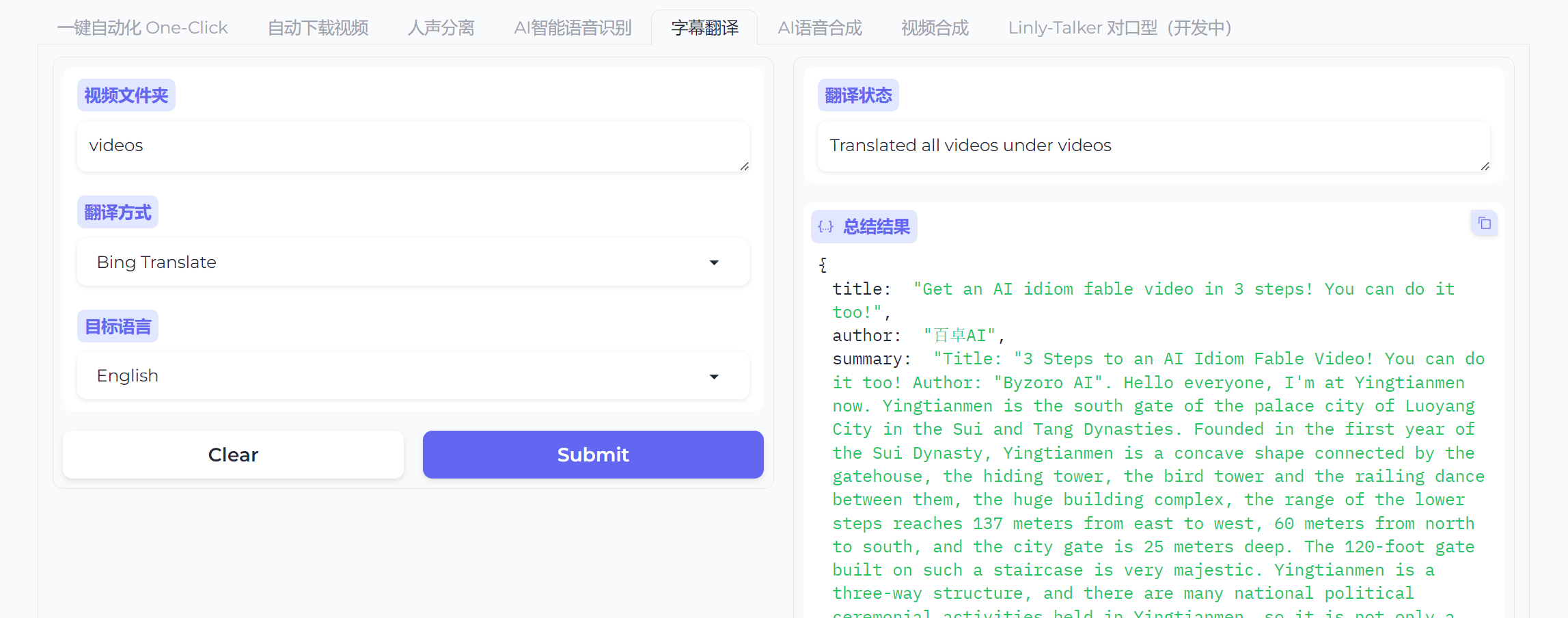Open the 视频合成 tab

pyautogui.click(x=935, y=28)
